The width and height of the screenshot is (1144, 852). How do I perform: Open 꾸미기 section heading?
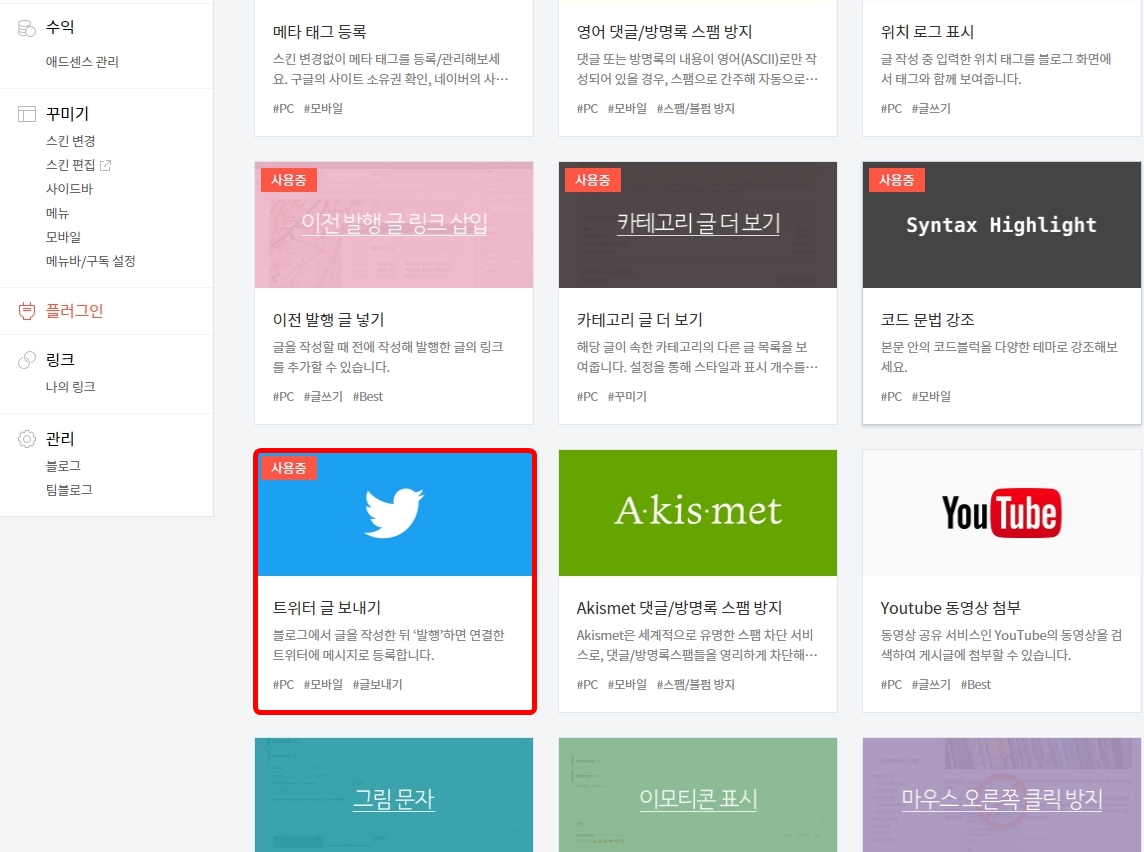(x=67, y=114)
